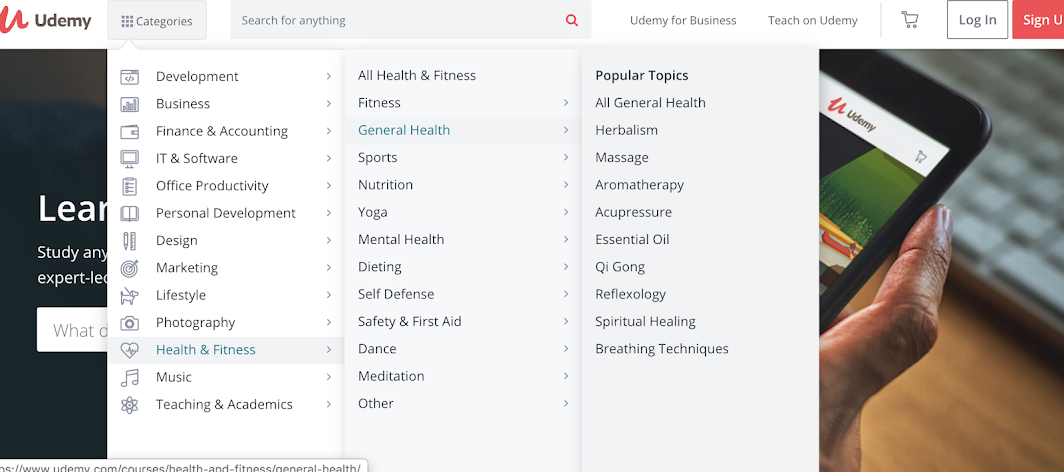Open the Qi Gong topic
Screen dimensions: 1064x472
pyautogui.click(x=620, y=267)
